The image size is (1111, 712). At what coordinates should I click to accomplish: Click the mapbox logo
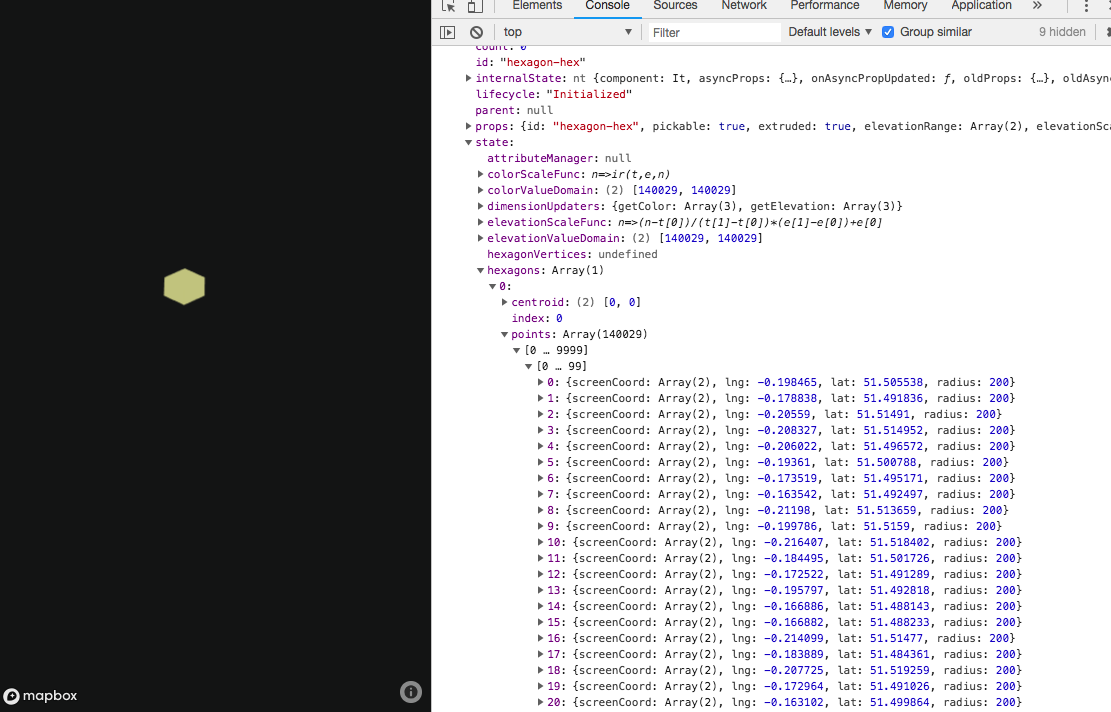(40, 696)
